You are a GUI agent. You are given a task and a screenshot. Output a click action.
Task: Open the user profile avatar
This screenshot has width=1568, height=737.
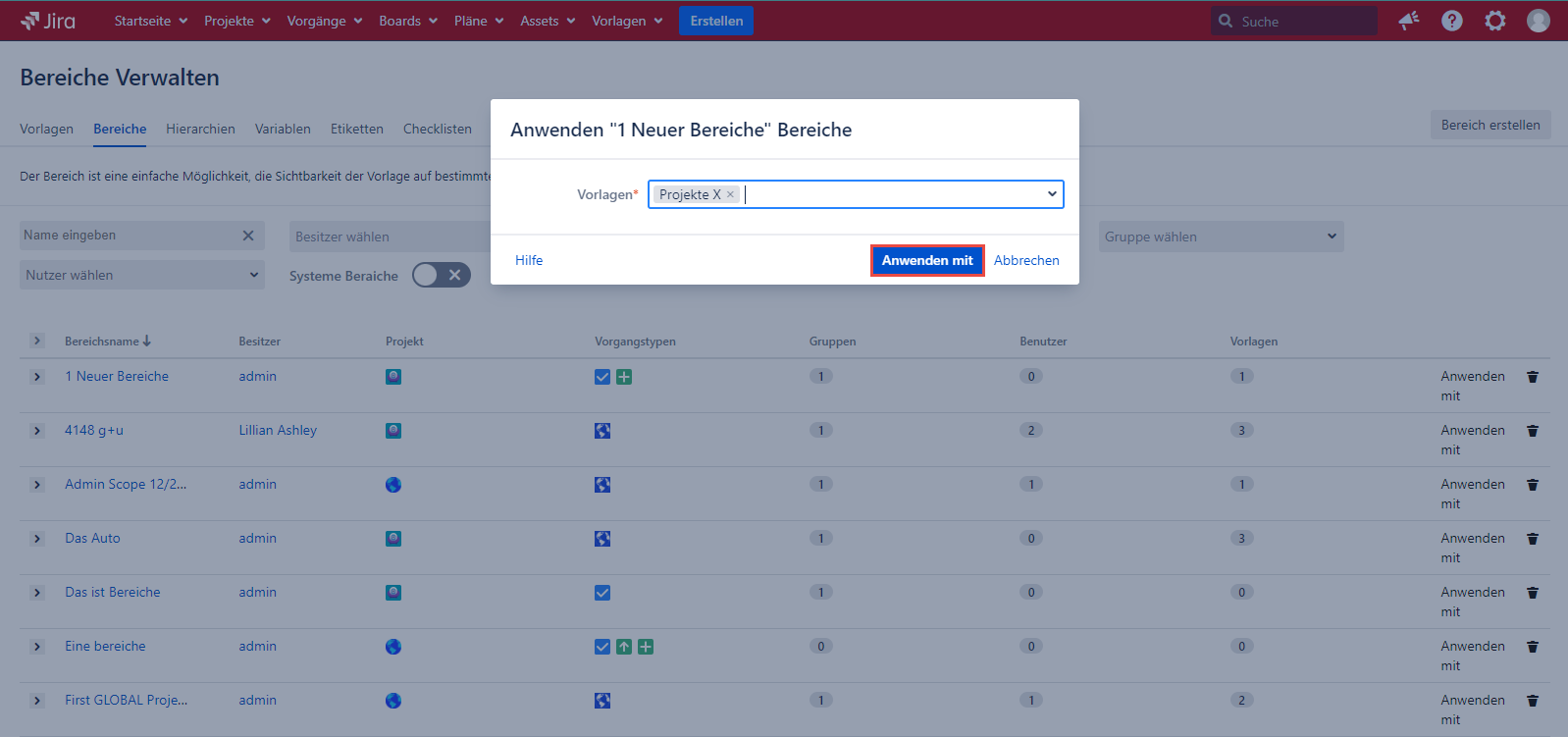point(1539,21)
